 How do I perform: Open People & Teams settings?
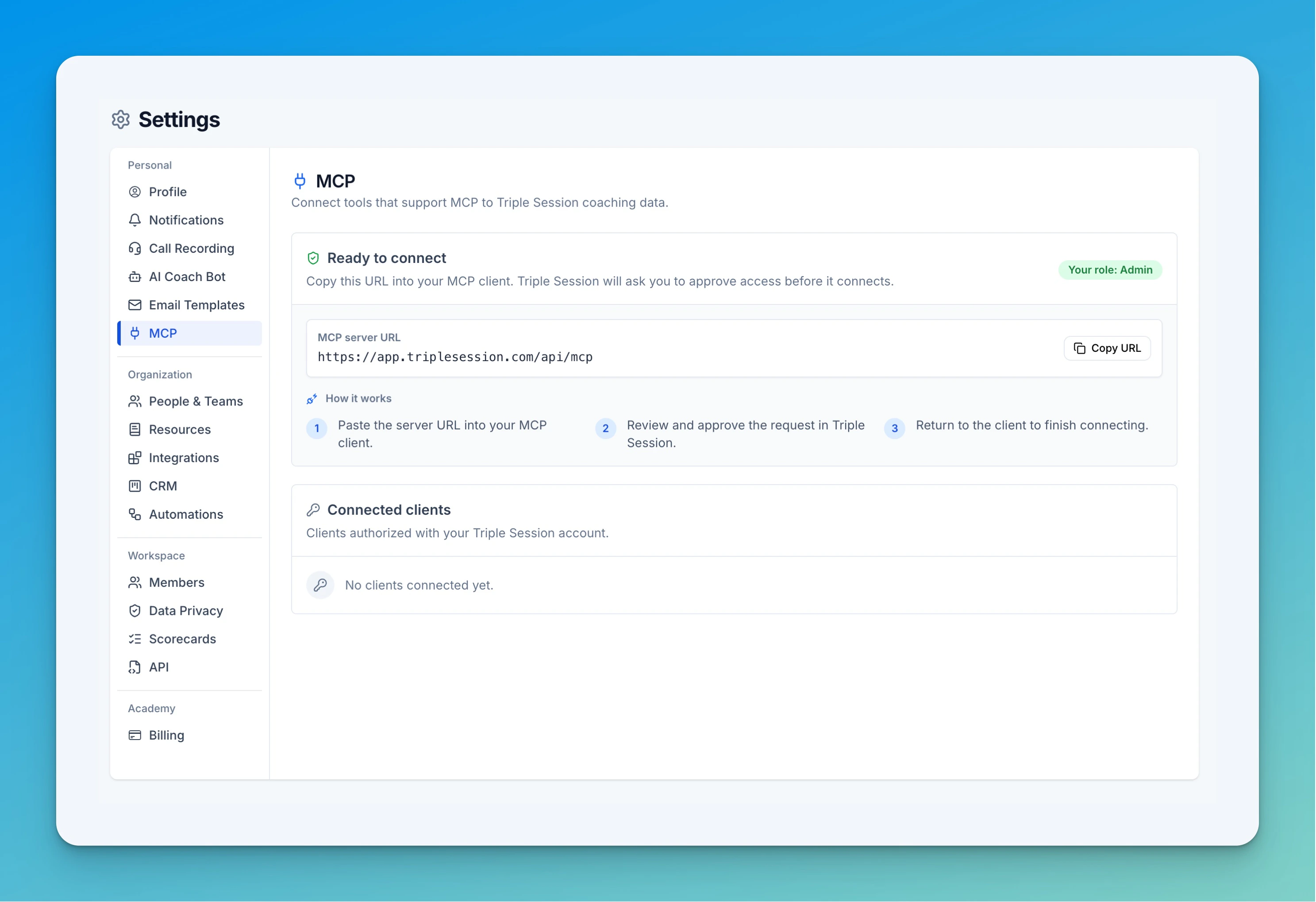[190, 401]
